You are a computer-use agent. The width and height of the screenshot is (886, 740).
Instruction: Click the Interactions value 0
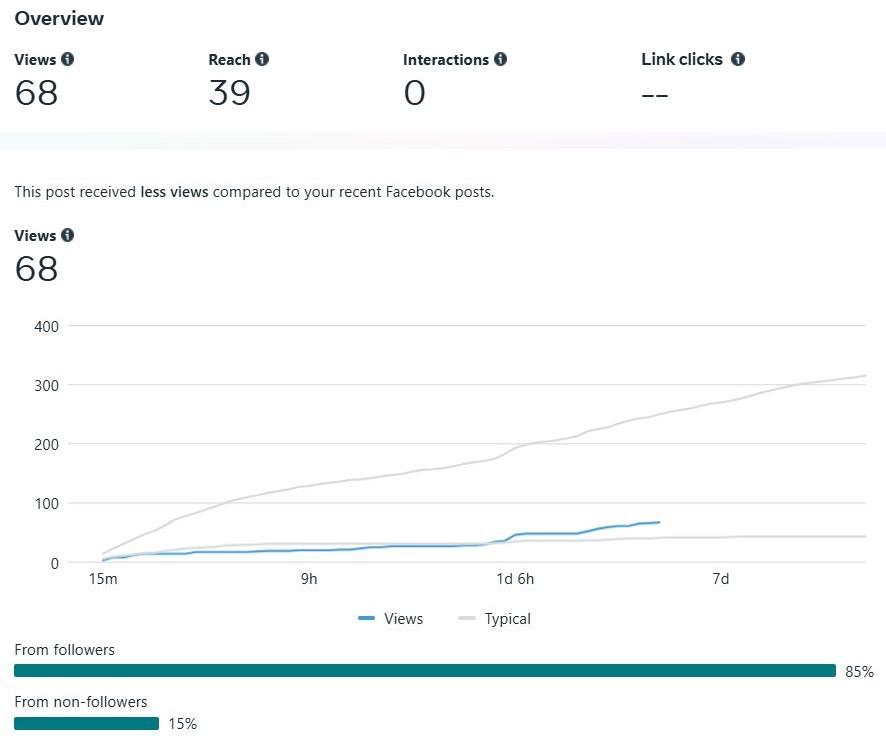pyautogui.click(x=414, y=93)
